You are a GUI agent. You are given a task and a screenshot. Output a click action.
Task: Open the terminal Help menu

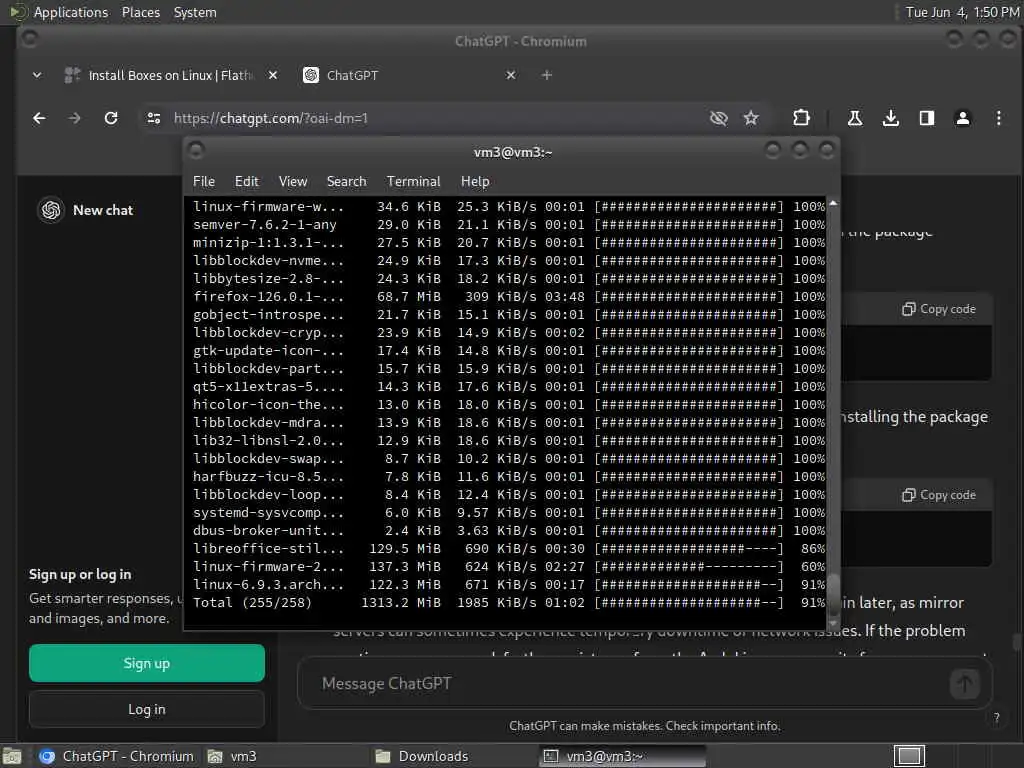pos(475,182)
